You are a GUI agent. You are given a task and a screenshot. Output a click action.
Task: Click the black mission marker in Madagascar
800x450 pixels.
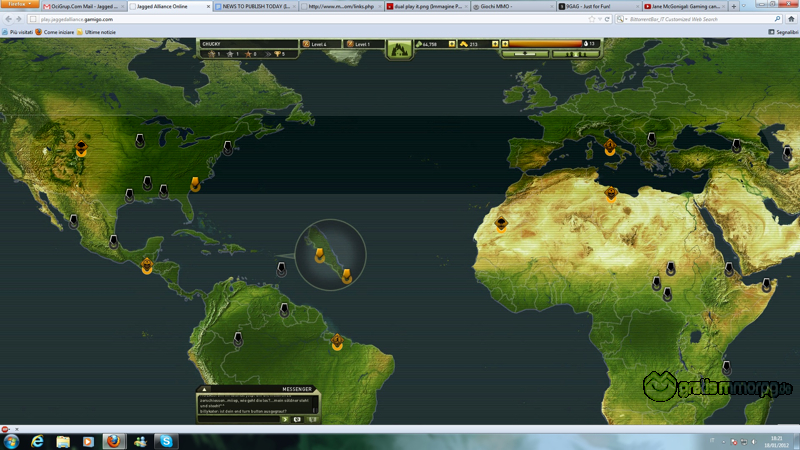729,367
